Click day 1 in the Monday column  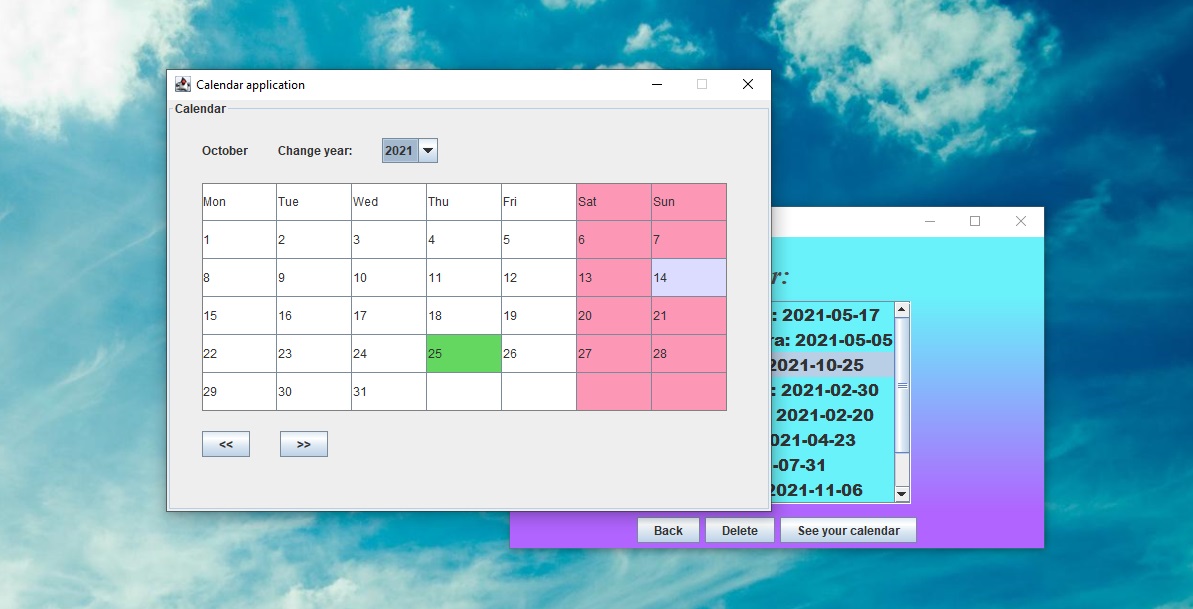pos(239,240)
